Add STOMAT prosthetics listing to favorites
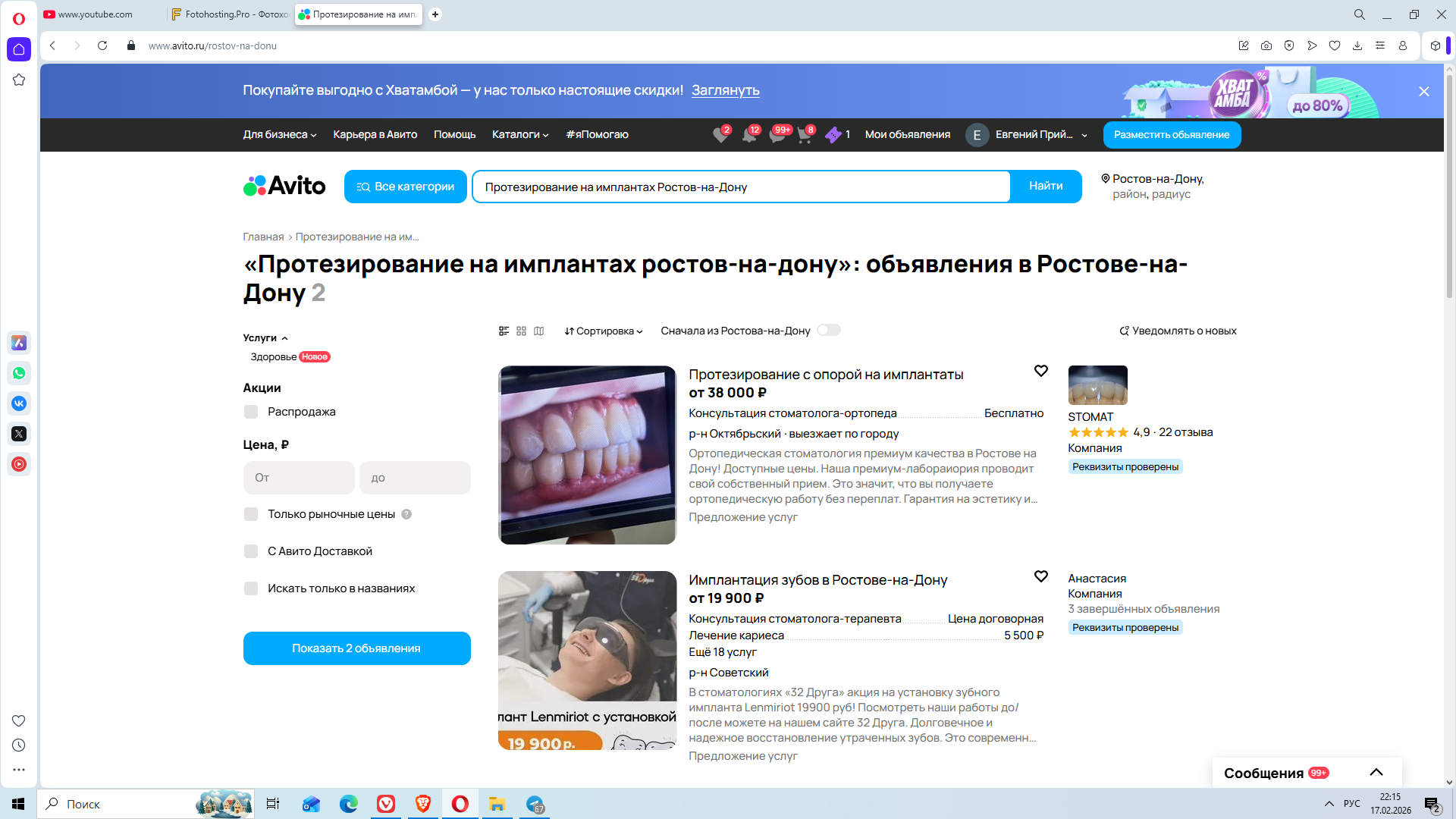The image size is (1456, 819). (x=1040, y=371)
